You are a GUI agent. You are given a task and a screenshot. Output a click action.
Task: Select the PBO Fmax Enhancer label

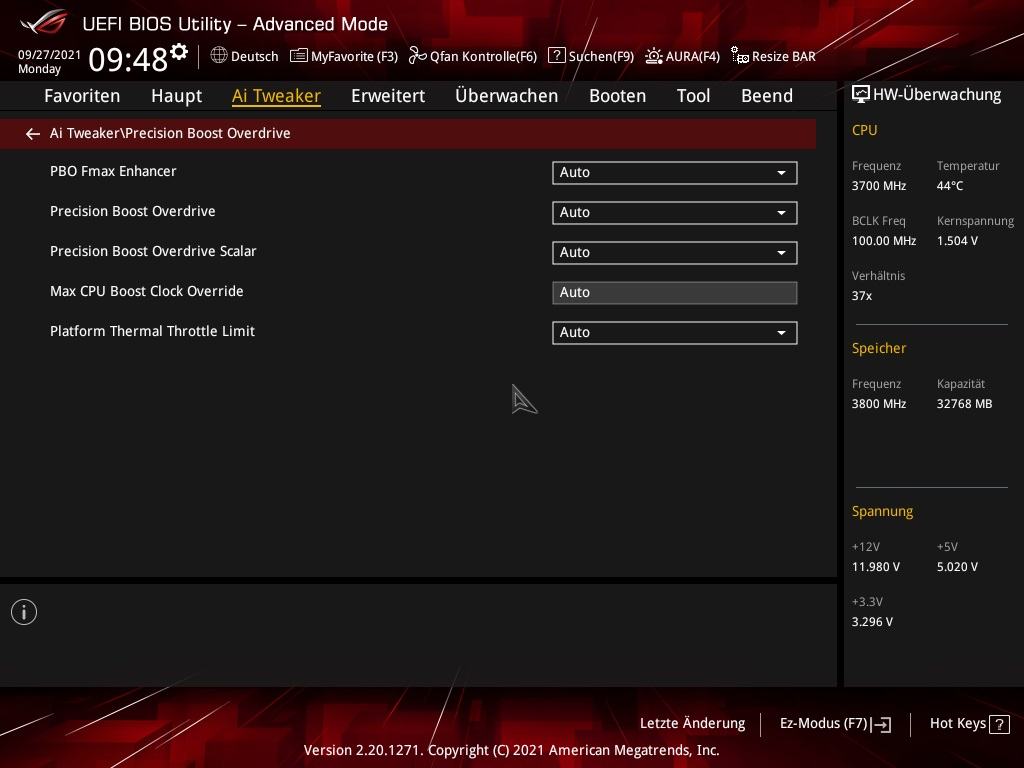pos(113,172)
